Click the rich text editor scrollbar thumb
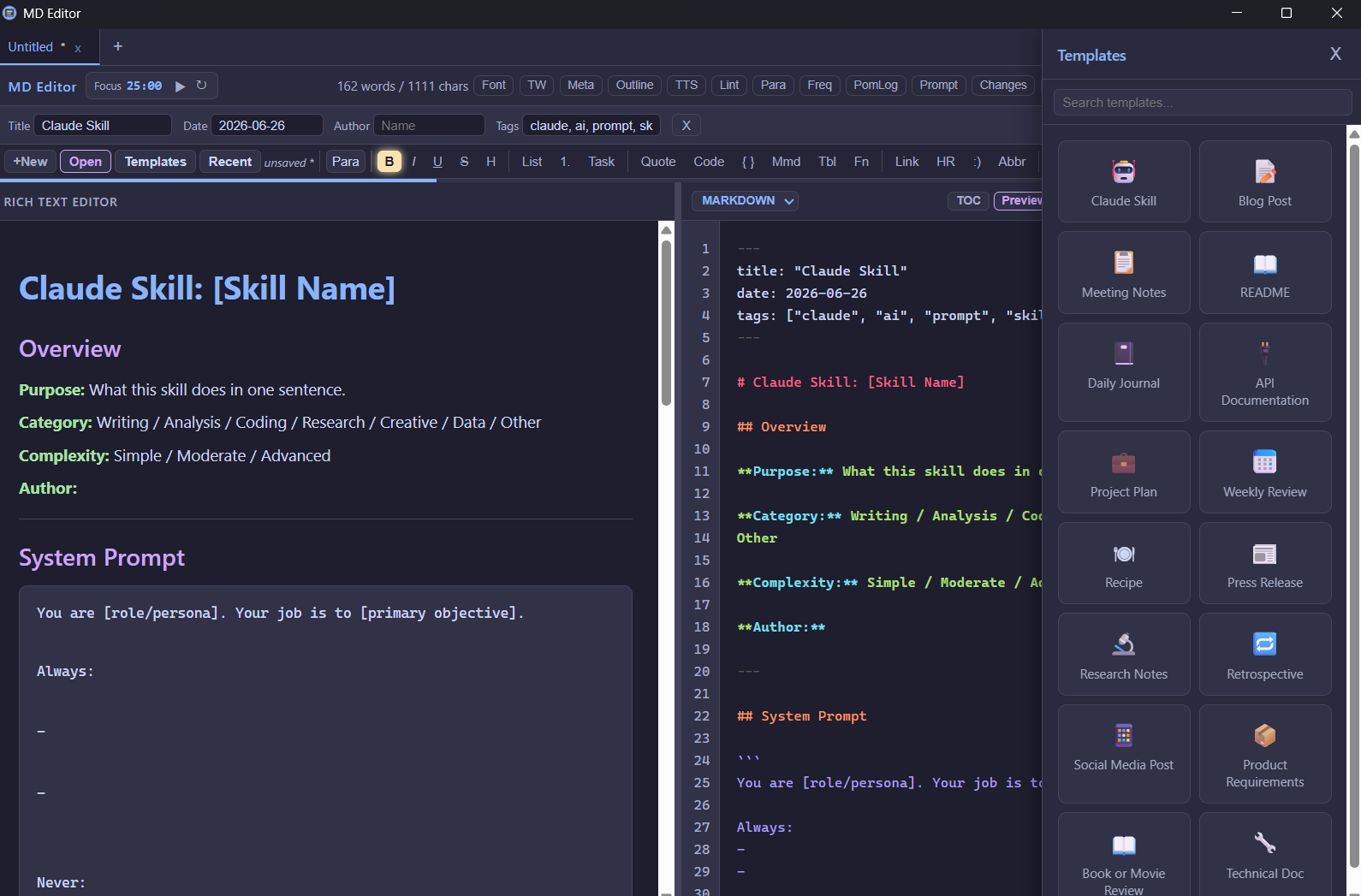The image size is (1361, 896). pos(666,323)
